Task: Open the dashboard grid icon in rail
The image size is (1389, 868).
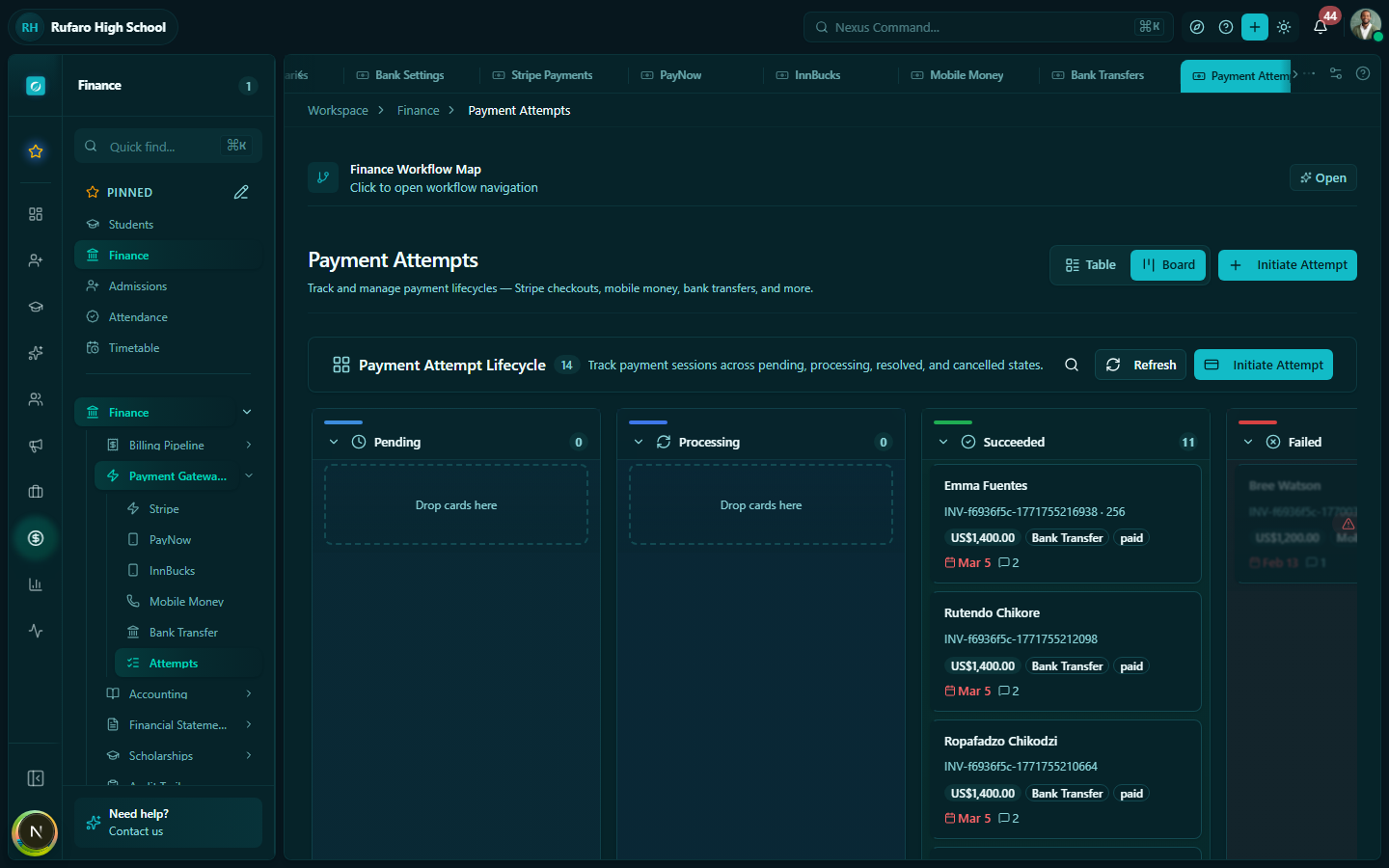Action: point(36,214)
